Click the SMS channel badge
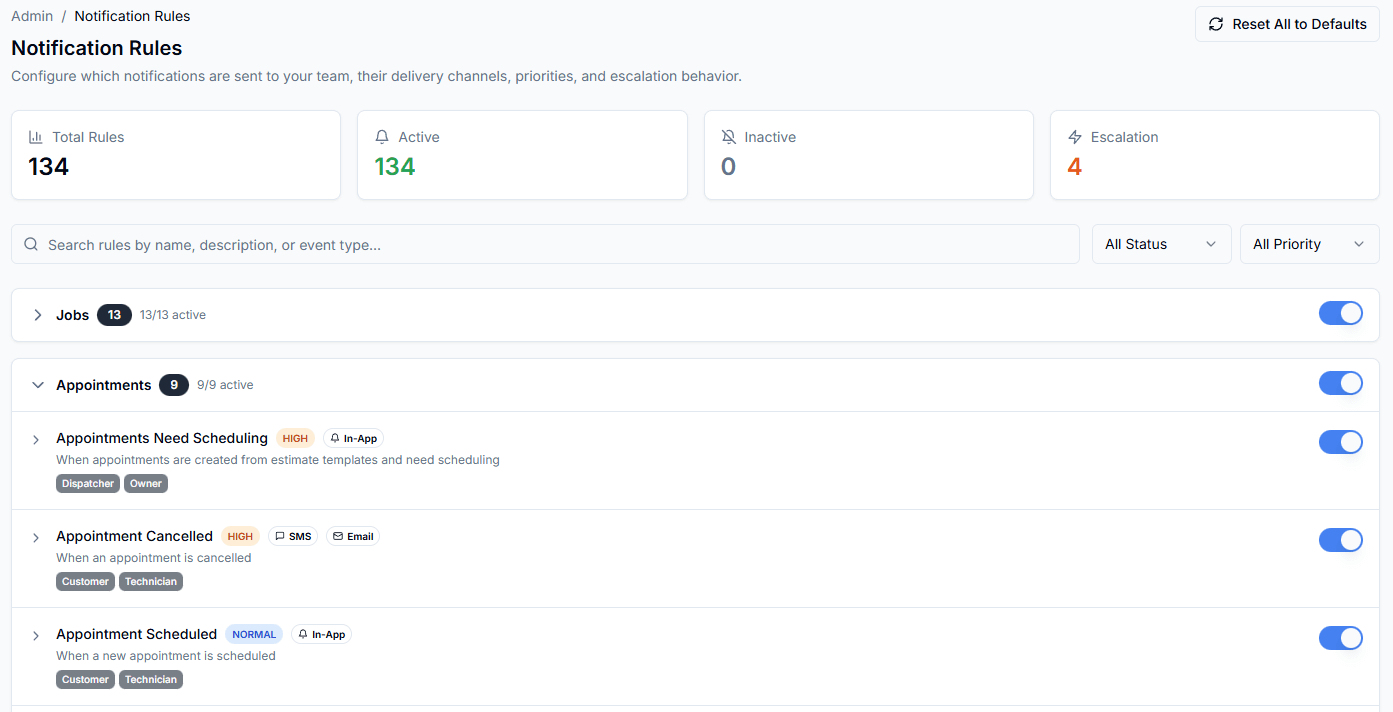 tap(293, 536)
